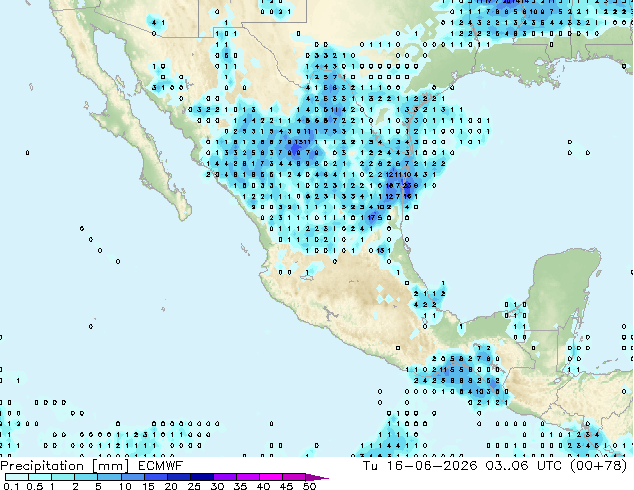
Task: Click the '45' legend scale label
Action: [287, 486]
